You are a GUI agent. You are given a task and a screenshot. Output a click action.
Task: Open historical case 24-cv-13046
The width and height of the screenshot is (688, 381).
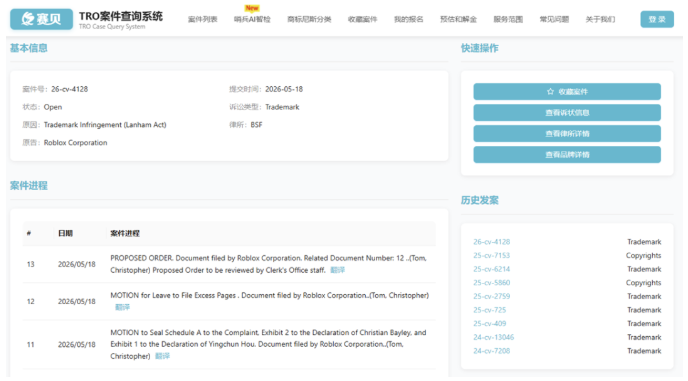[494, 337]
